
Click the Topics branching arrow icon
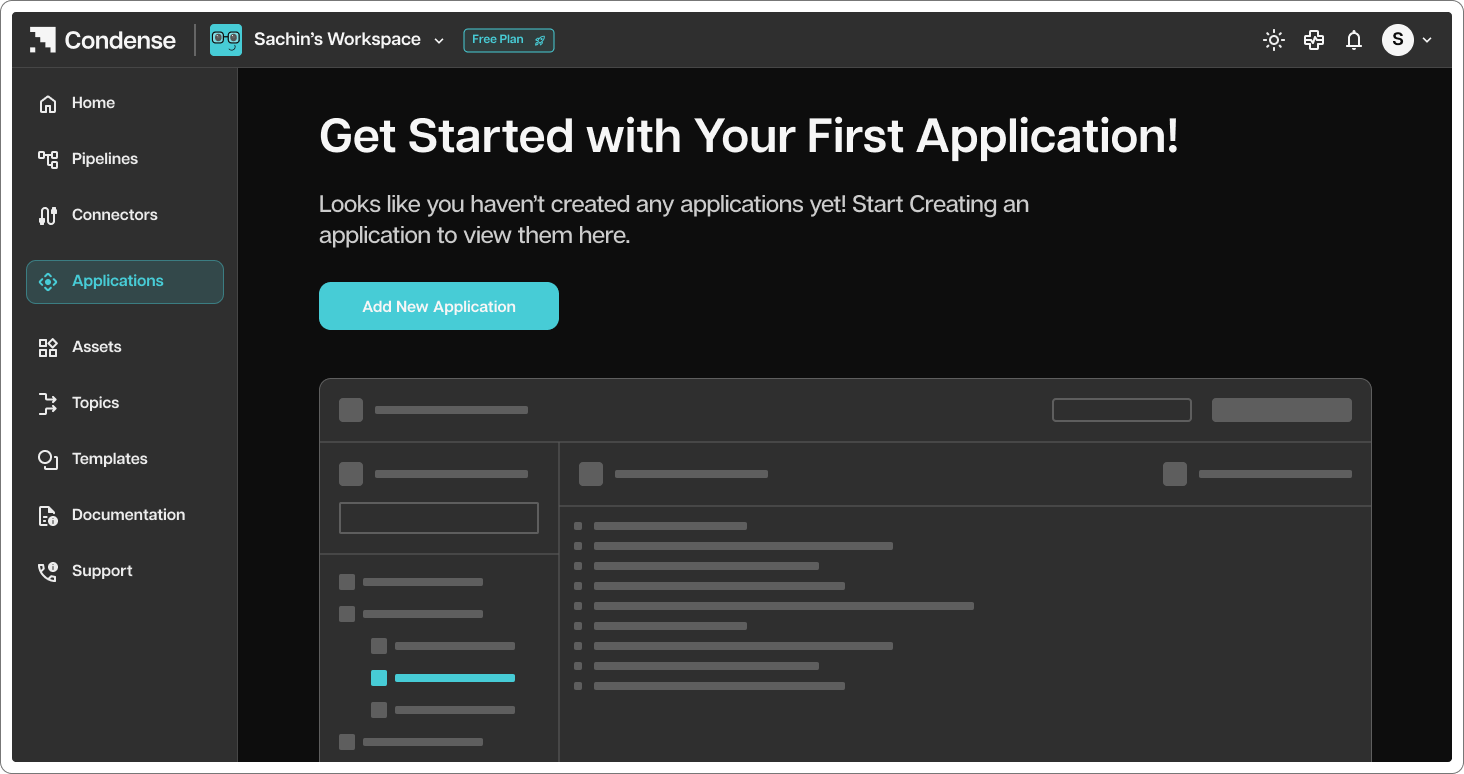pos(48,403)
